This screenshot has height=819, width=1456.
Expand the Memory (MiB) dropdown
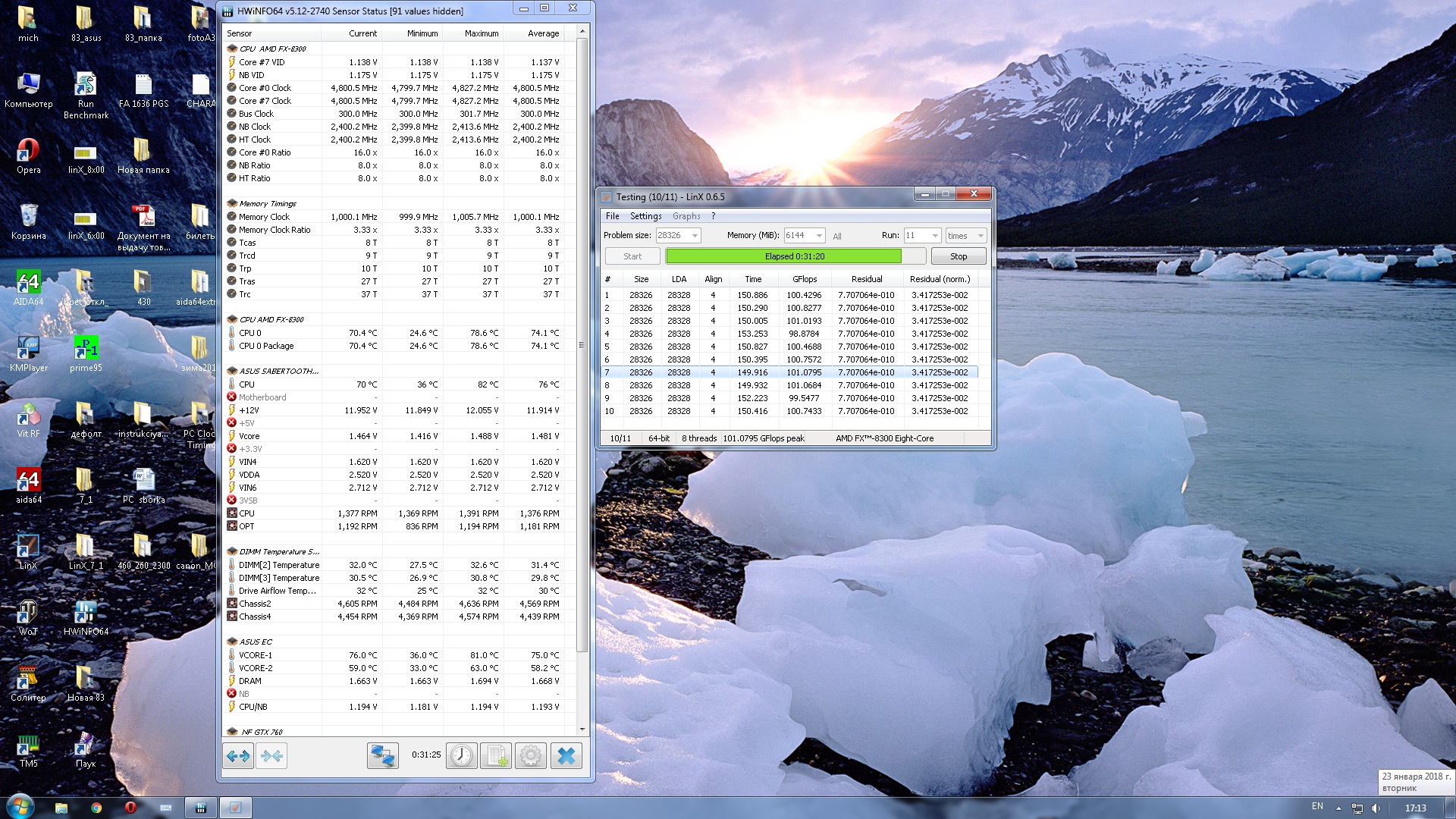point(819,236)
